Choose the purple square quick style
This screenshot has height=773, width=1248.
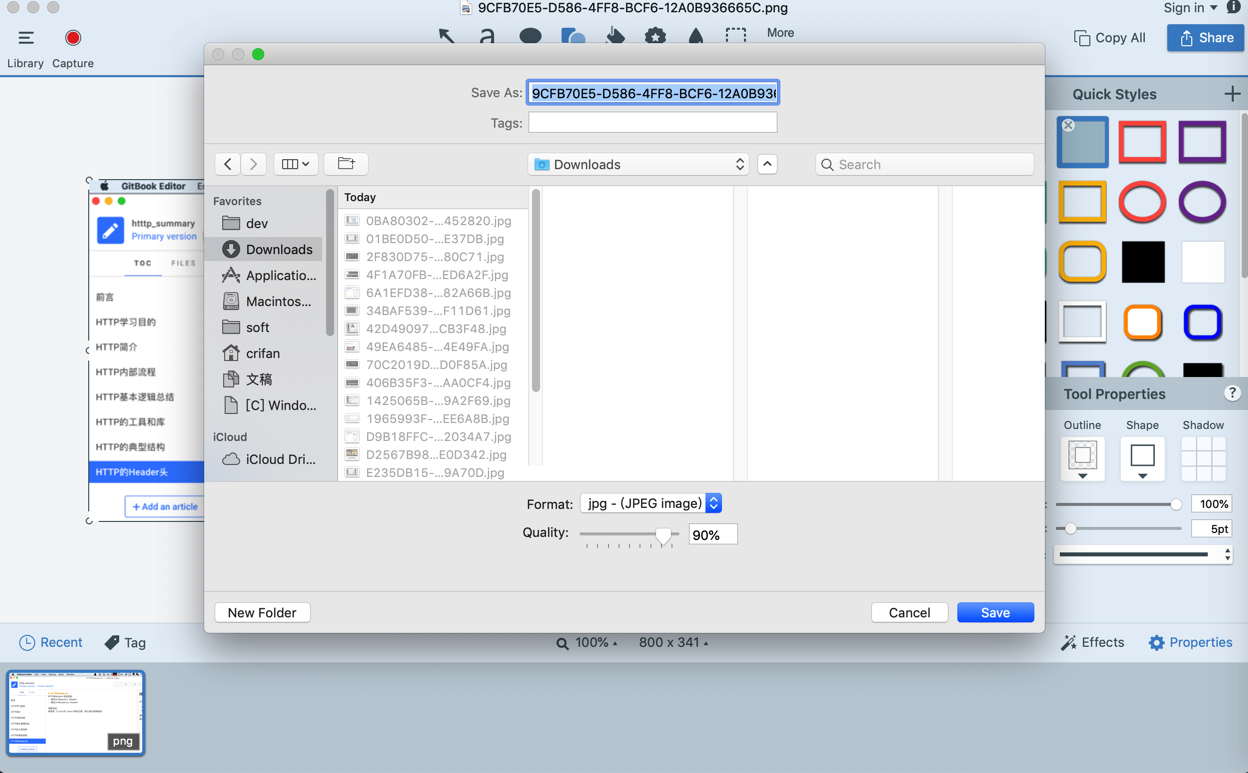click(1202, 142)
